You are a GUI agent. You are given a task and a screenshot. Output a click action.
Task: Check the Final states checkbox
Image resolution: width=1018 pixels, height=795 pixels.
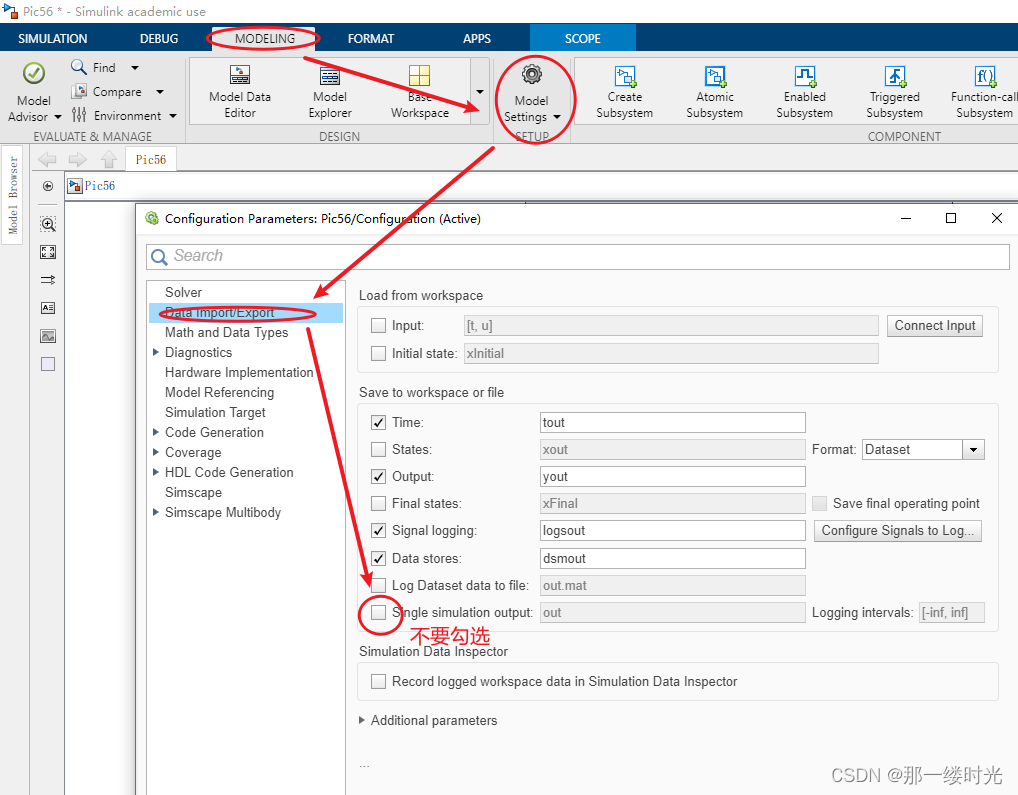click(378, 504)
